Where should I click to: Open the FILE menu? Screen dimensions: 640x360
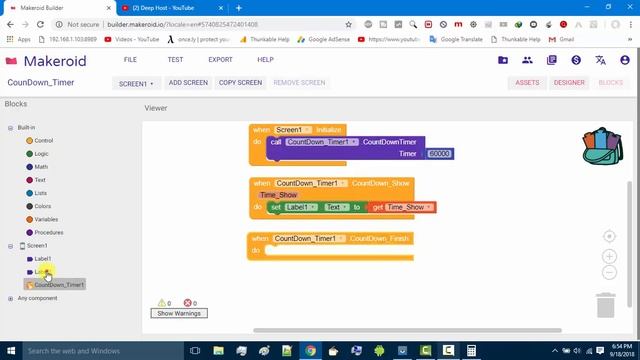(x=130, y=60)
